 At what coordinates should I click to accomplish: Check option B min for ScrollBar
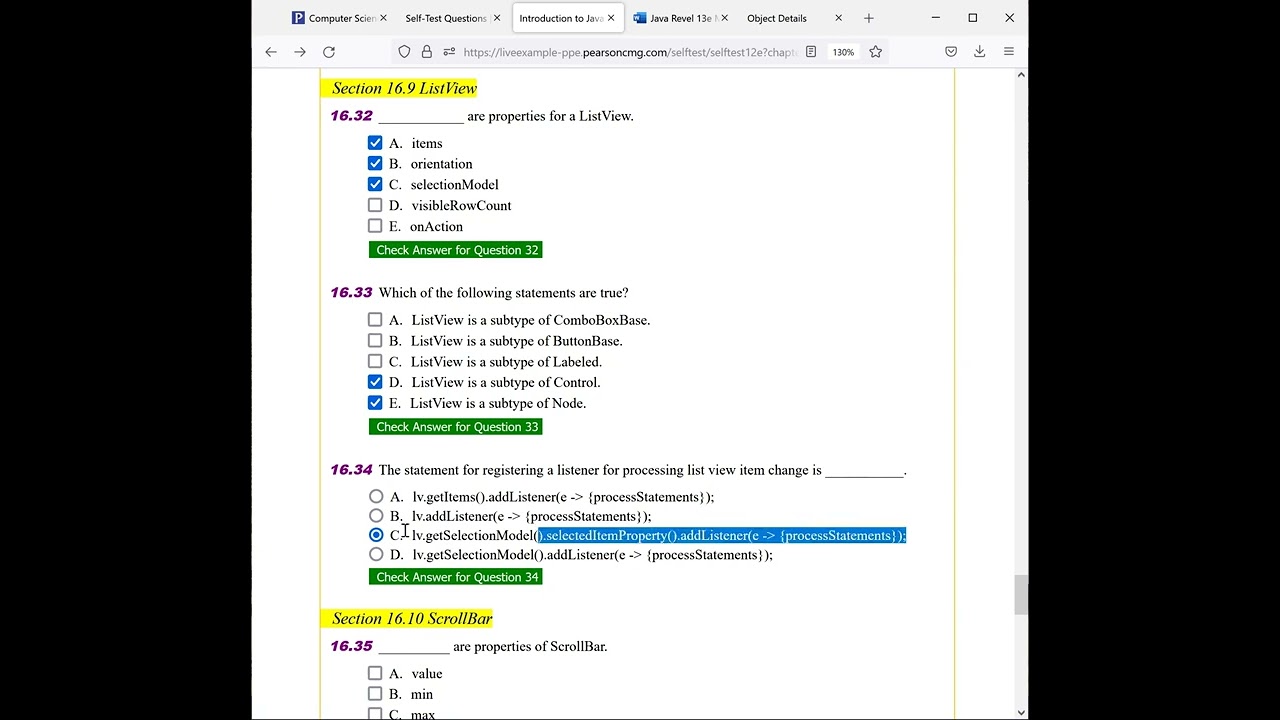[375, 694]
